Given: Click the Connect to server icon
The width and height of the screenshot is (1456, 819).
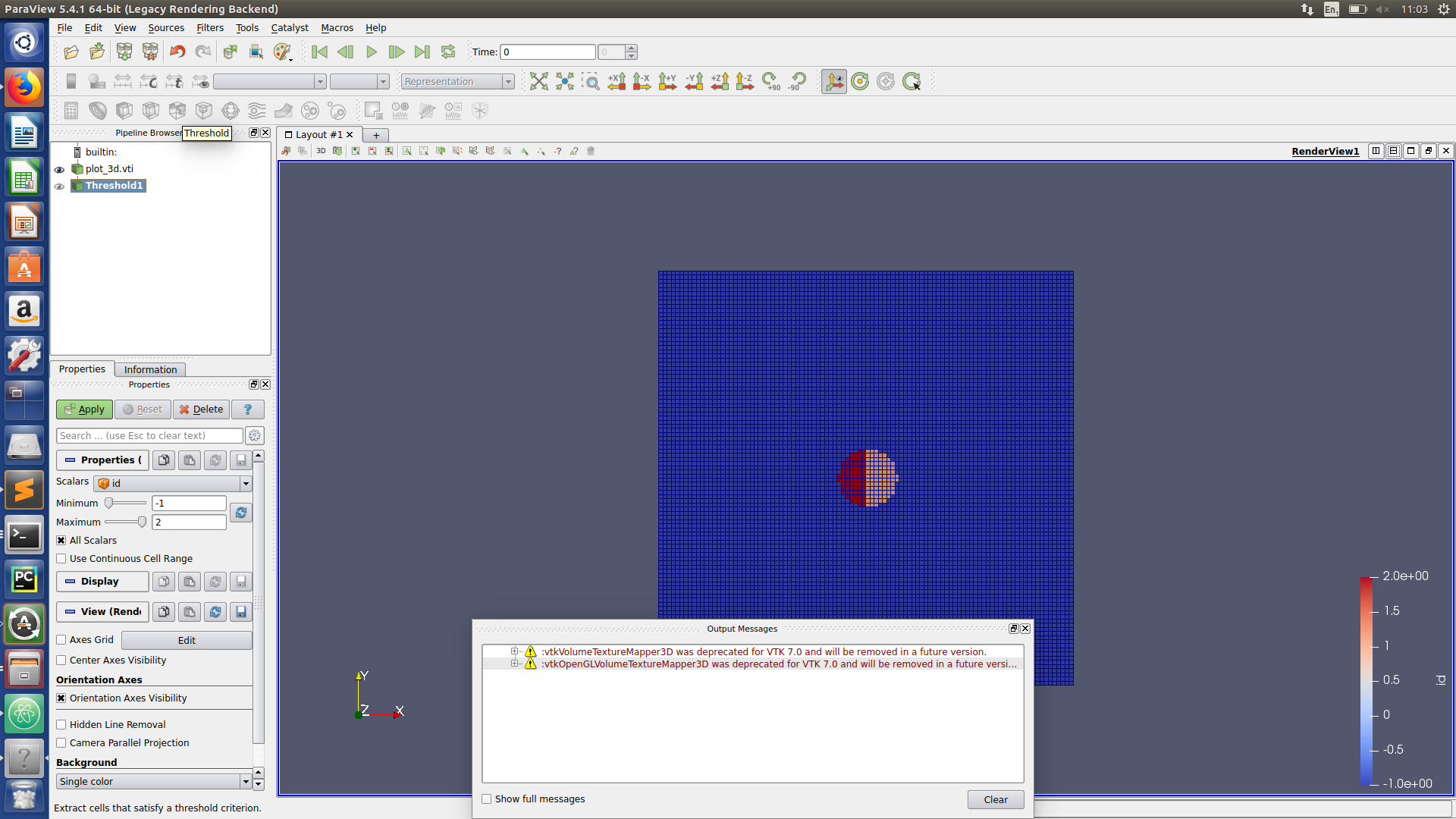Looking at the screenshot, I should pyautogui.click(x=124, y=52).
